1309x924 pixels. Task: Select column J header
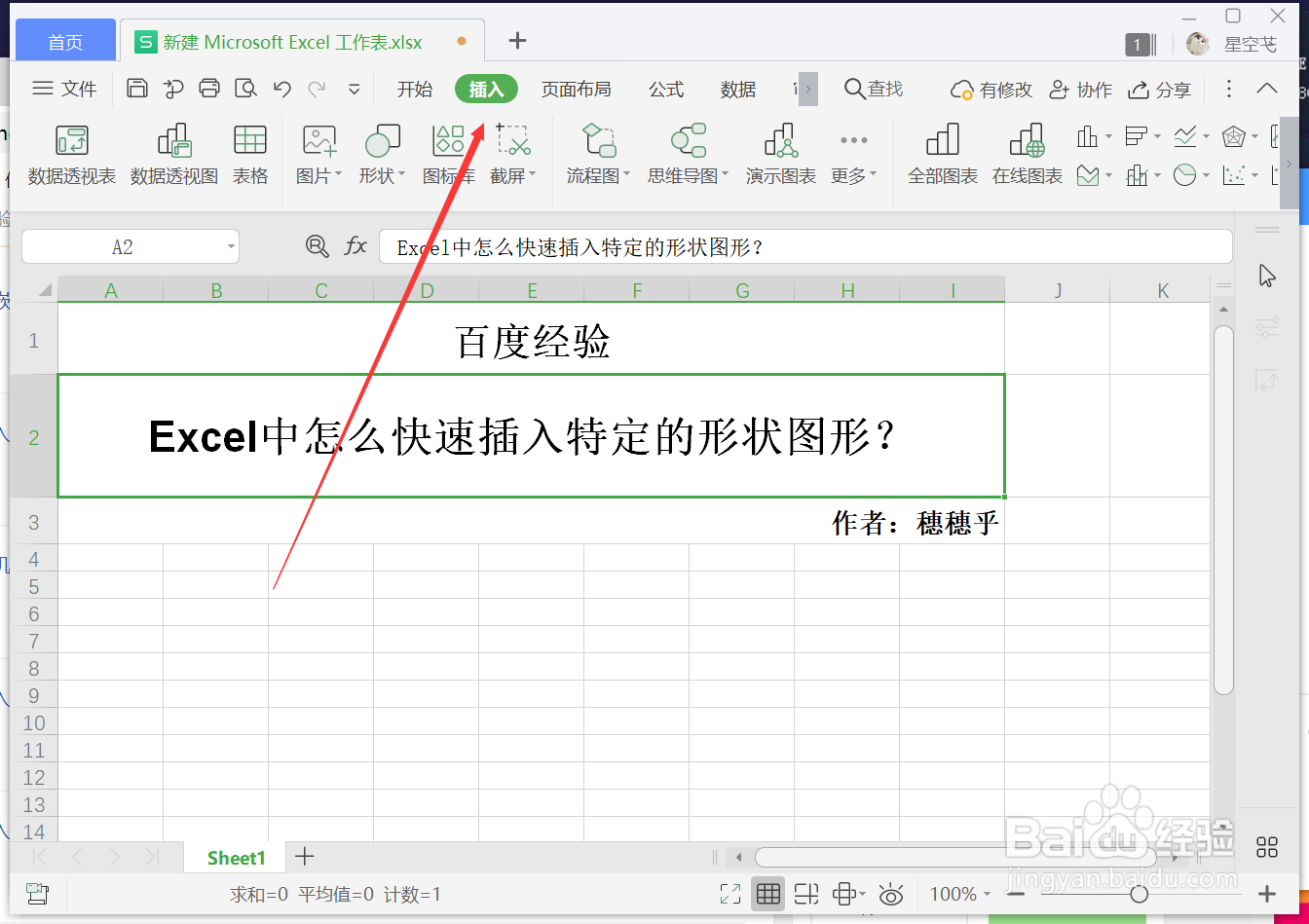pos(1058,290)
